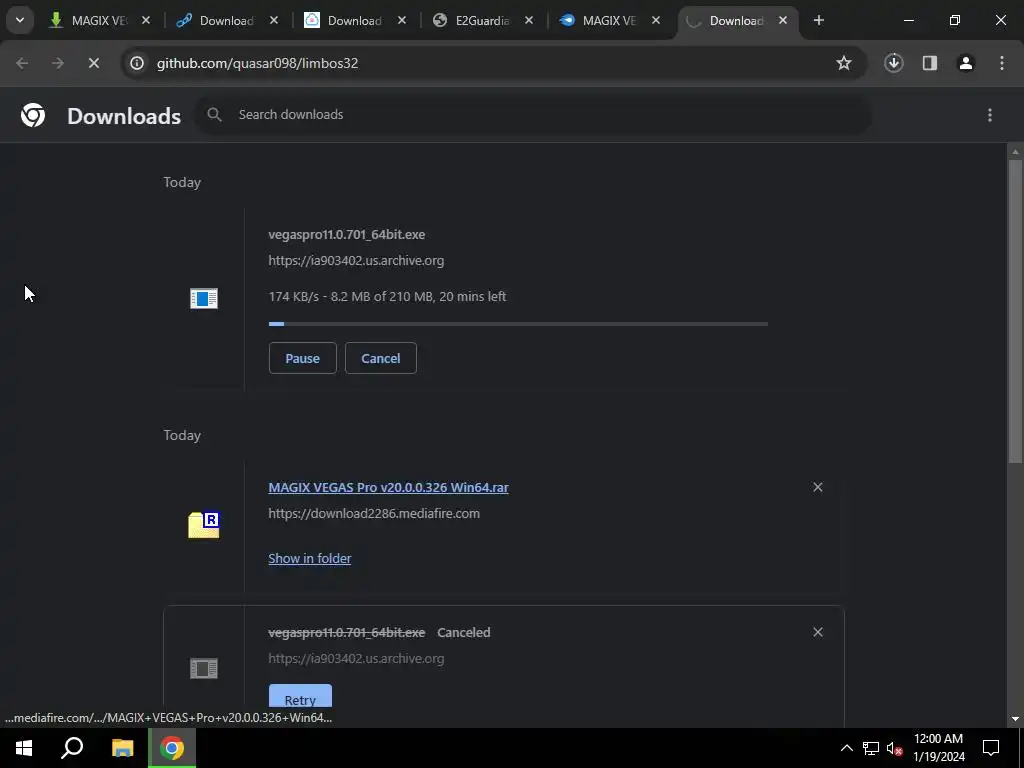The image size is (1024, 768).
Task: Click the Chrome logo on Downloads page
Action: click(x=33, y=115)
